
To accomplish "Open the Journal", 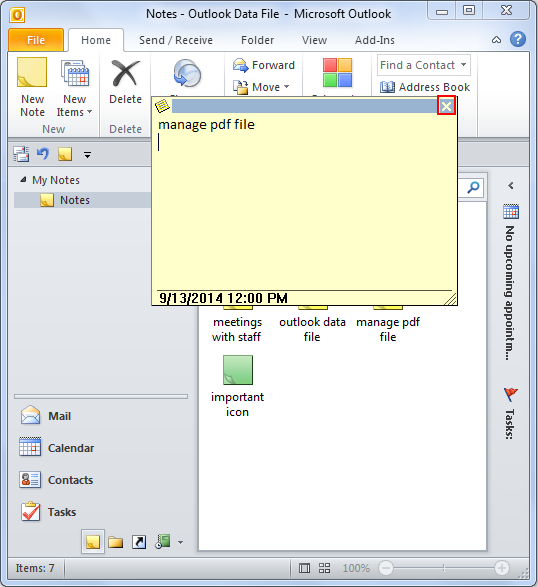I will (163, 541).
